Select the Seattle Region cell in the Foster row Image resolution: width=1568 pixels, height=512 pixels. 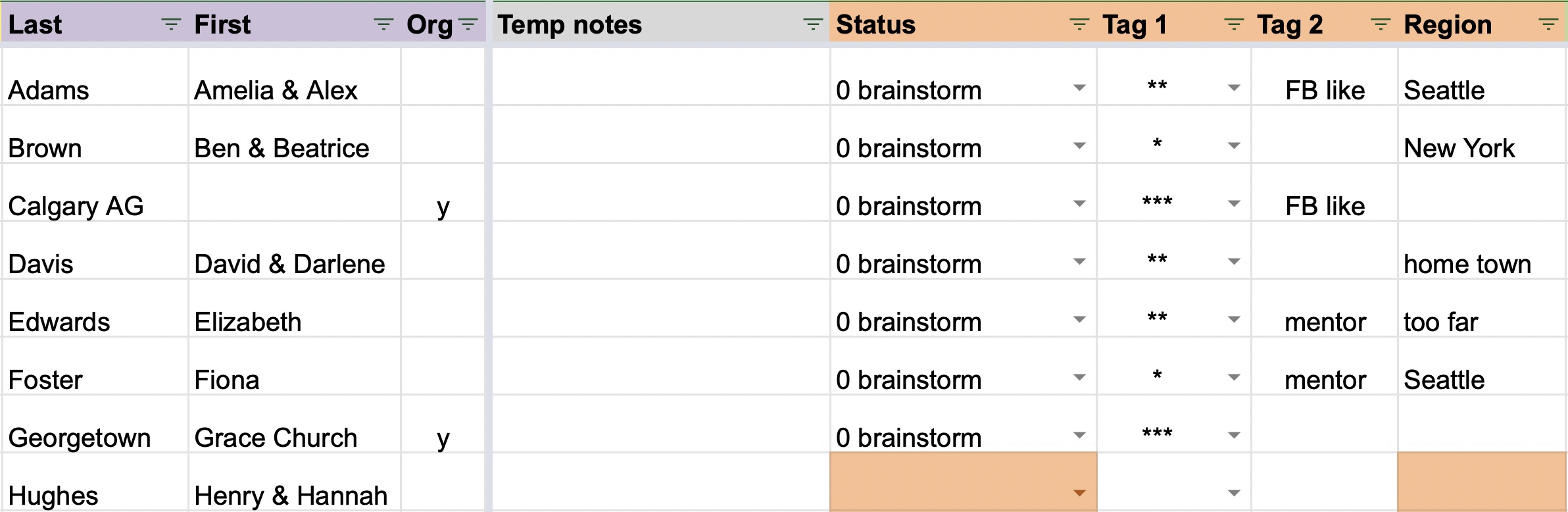coord(1447,379)
